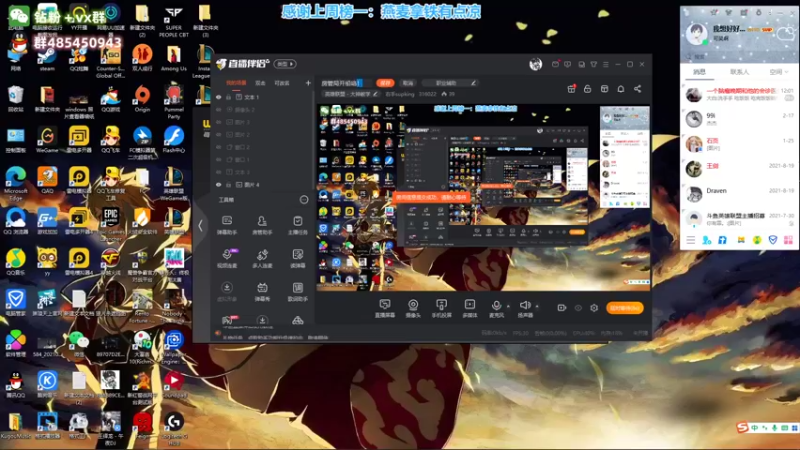Add 直播屏幕 screen capture source
The height and width of the screenshot is (450, 800).
[x=385, y=309]
